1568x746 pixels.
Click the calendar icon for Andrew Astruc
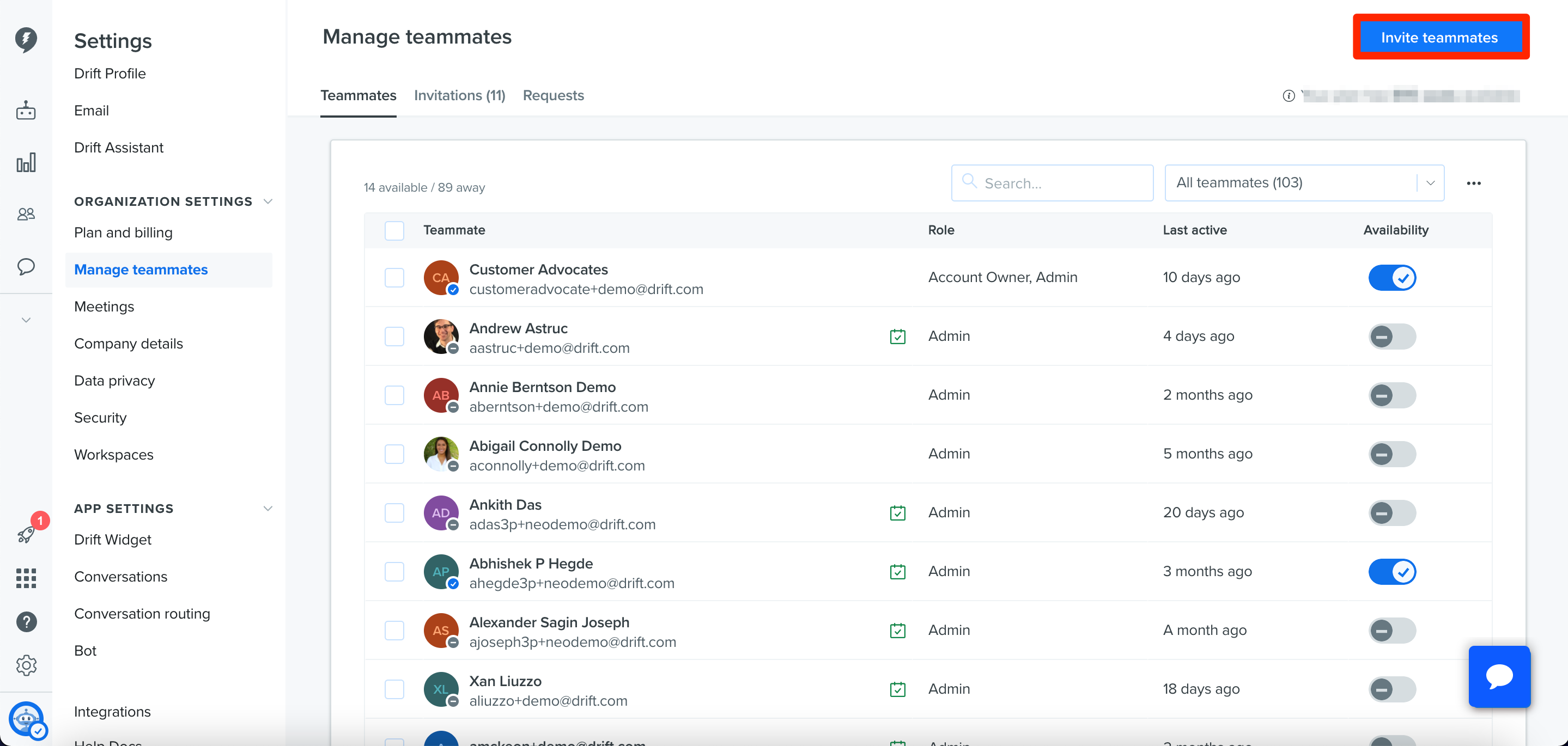pos(897,337)
